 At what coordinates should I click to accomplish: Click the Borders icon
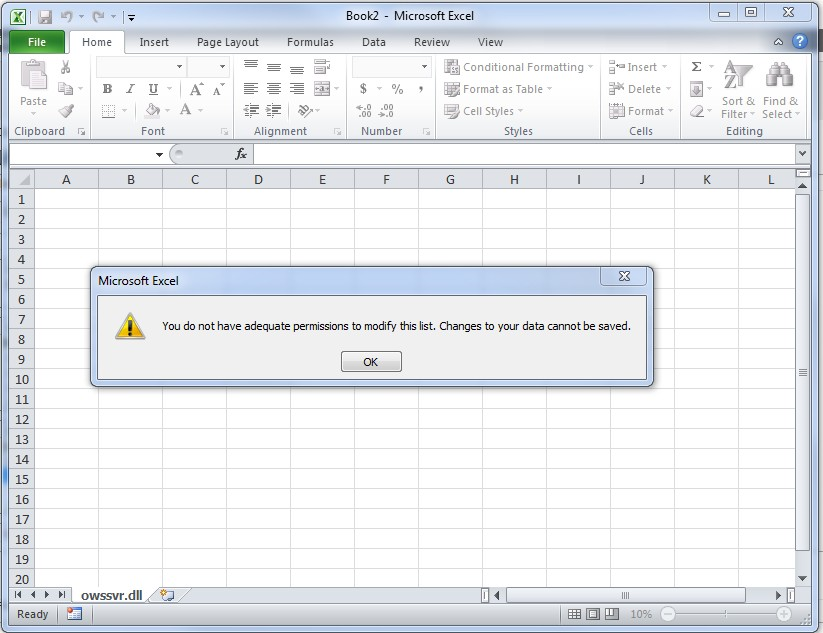[108, 111]
